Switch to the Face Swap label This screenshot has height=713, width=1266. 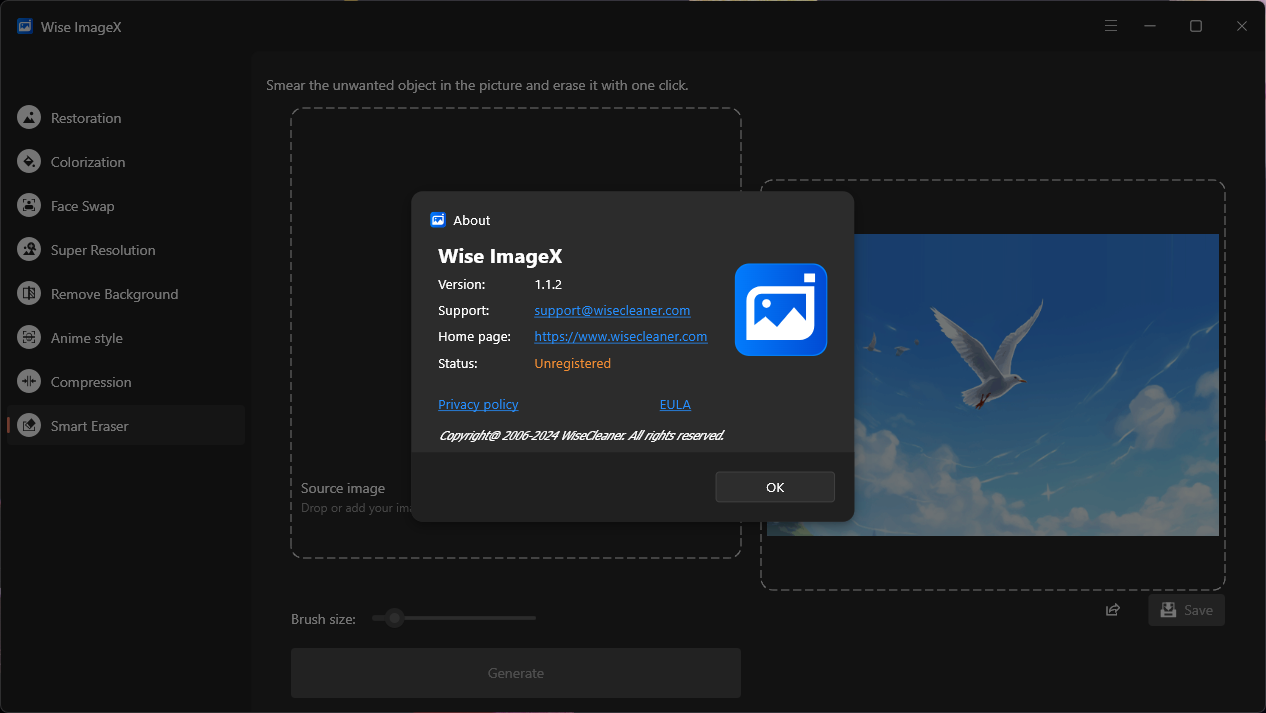click(83, 206)
